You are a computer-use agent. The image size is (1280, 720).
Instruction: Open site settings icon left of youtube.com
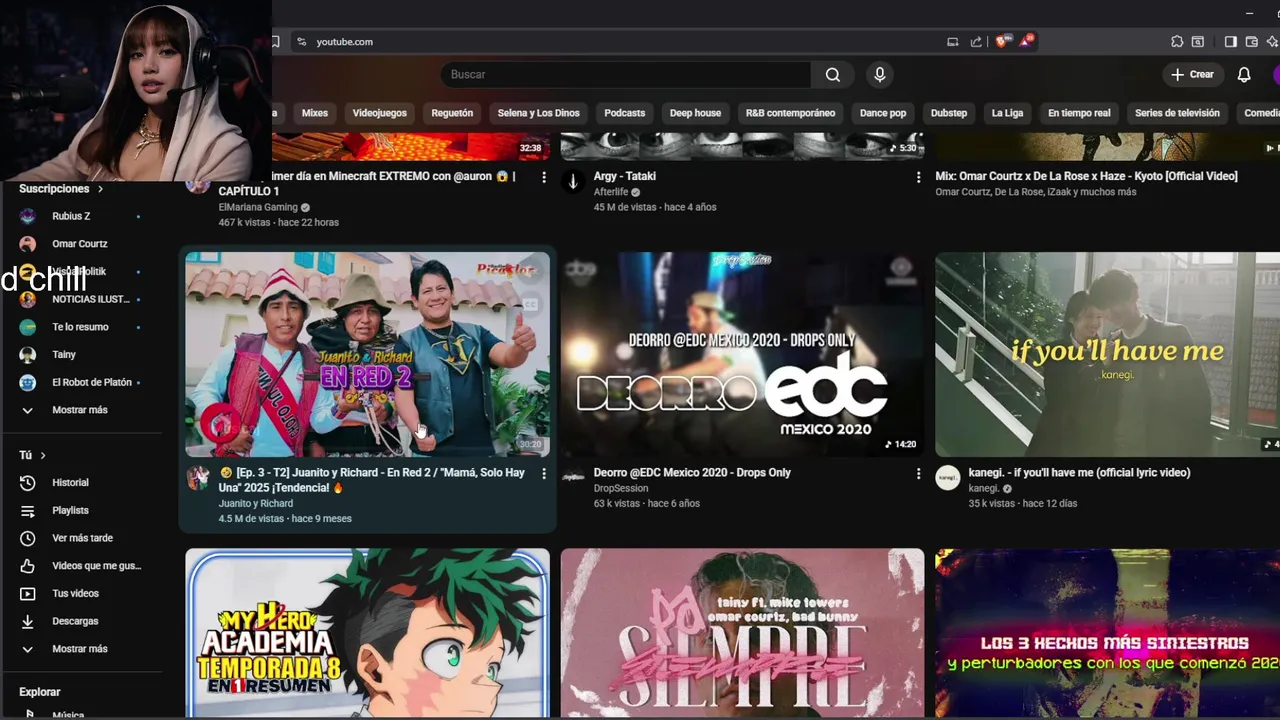pos(301,42)
